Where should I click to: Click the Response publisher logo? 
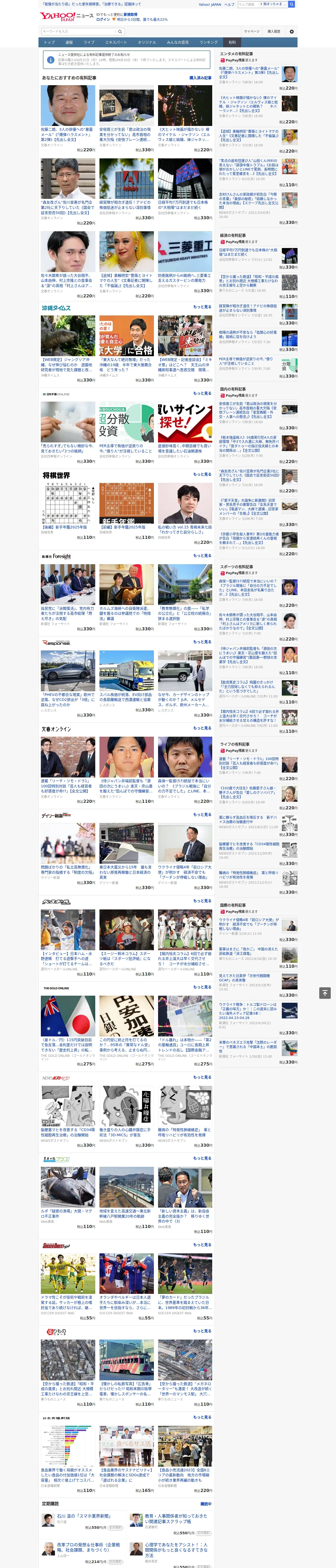(56, 643)
